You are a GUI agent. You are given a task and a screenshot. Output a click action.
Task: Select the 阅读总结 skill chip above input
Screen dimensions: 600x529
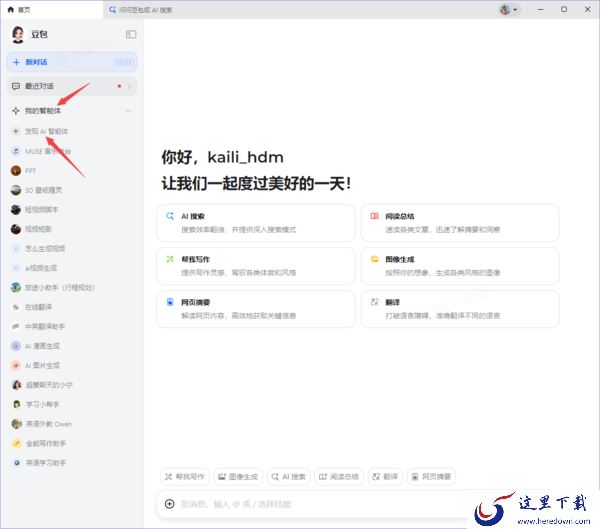339,477
